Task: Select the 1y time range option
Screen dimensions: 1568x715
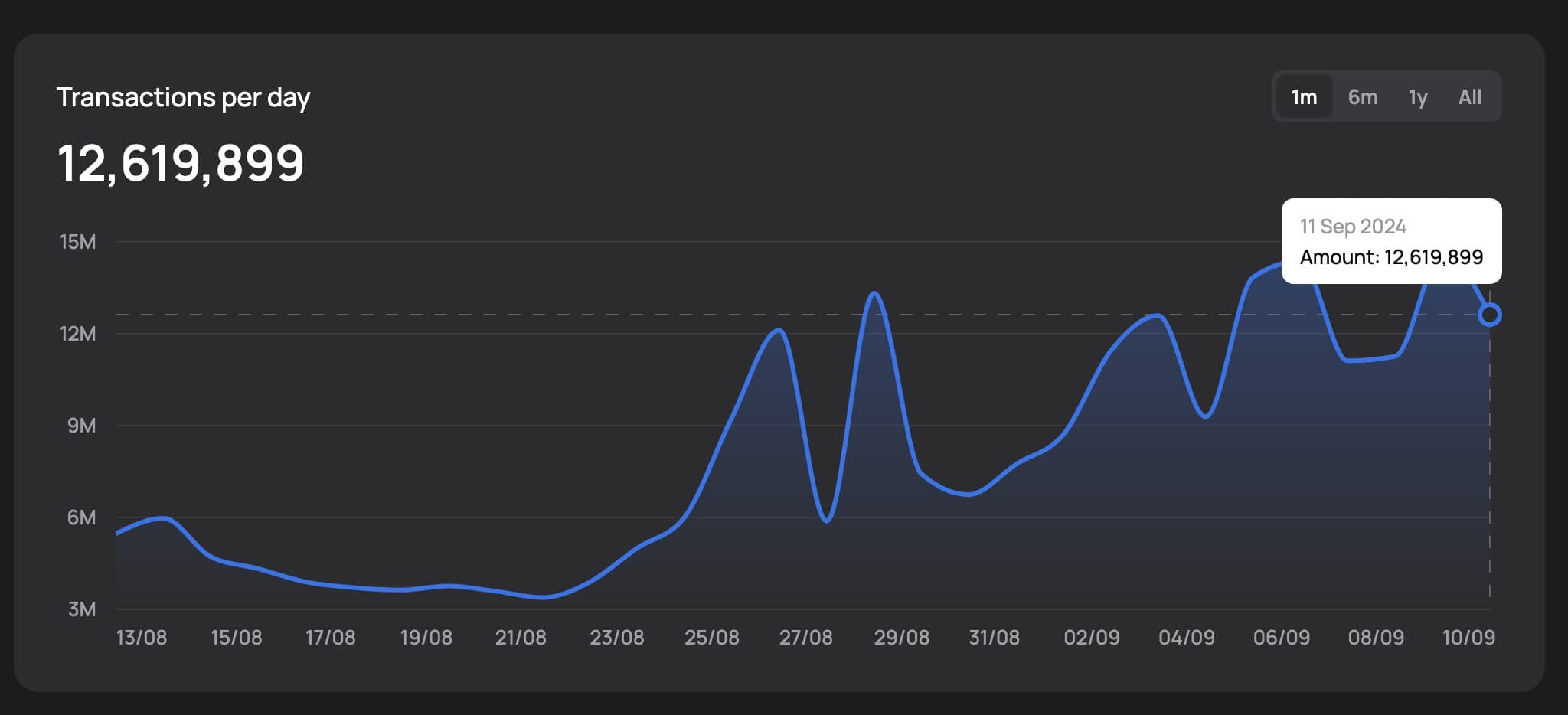Action: (x=1416, y=96)
